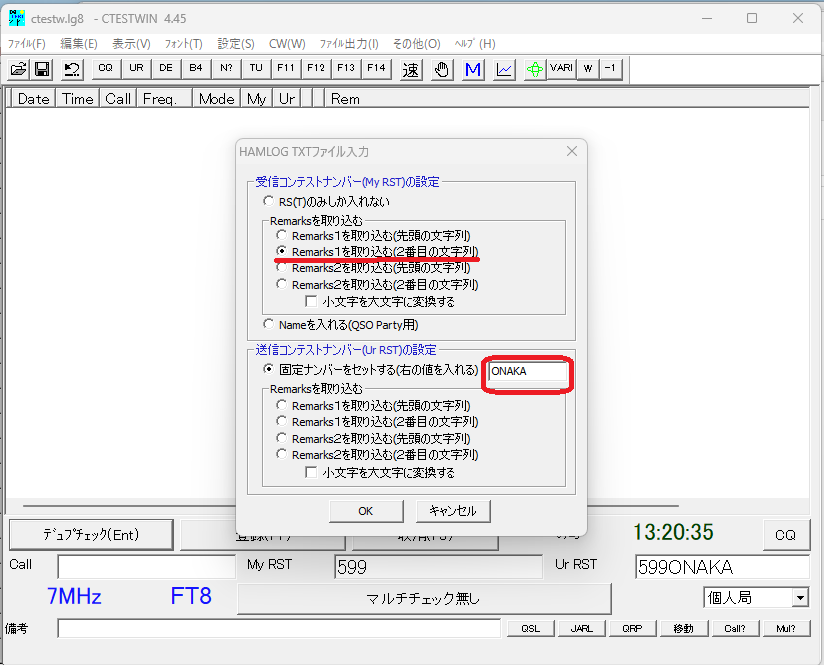Click the Ur RST field showing 599ONAKA
This screenshot has height=665, width=824.
pos(722,567)
